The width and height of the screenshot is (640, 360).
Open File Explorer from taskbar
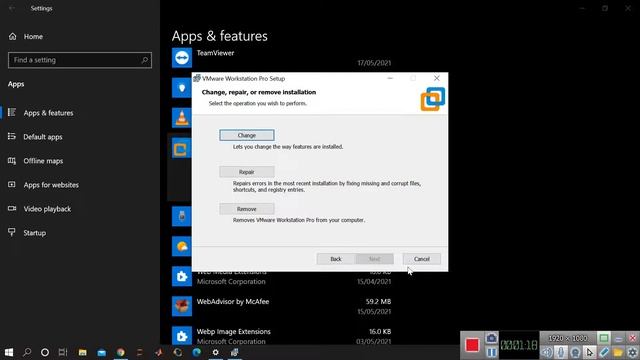point(82,352)
